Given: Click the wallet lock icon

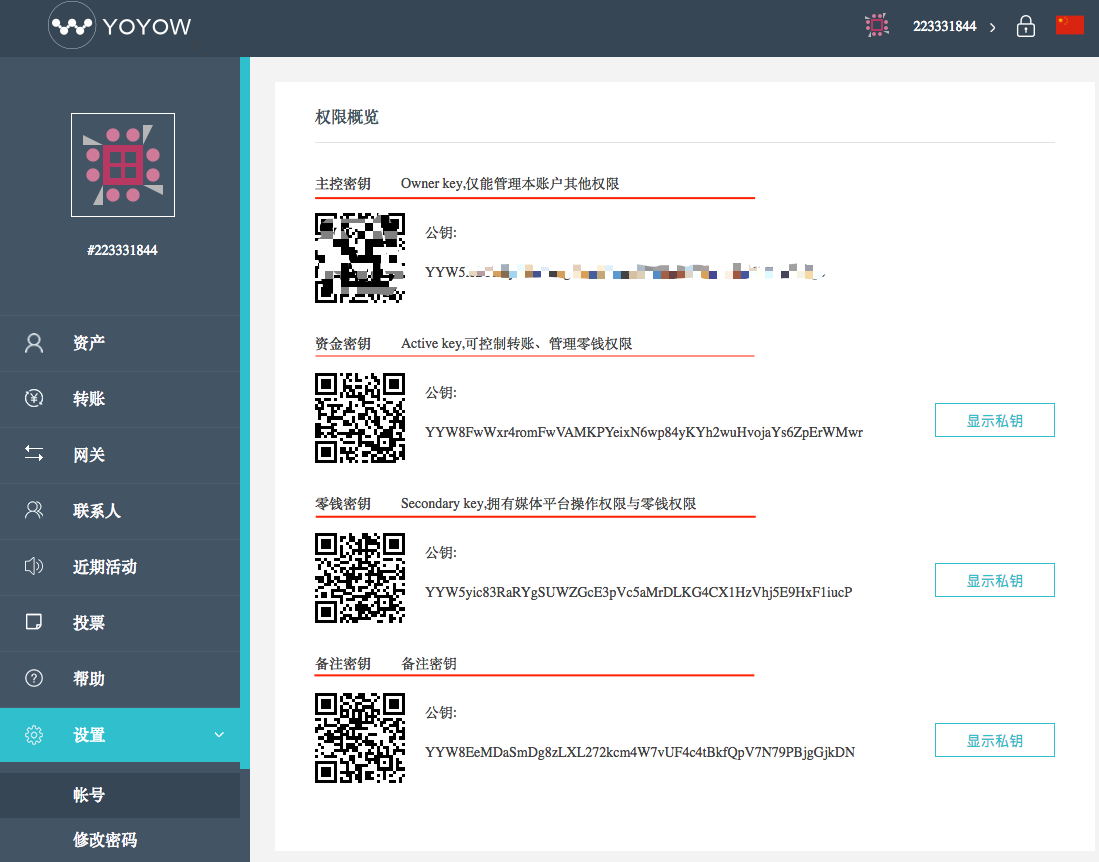Looking at the screenshot, I should pos(1025,27).
